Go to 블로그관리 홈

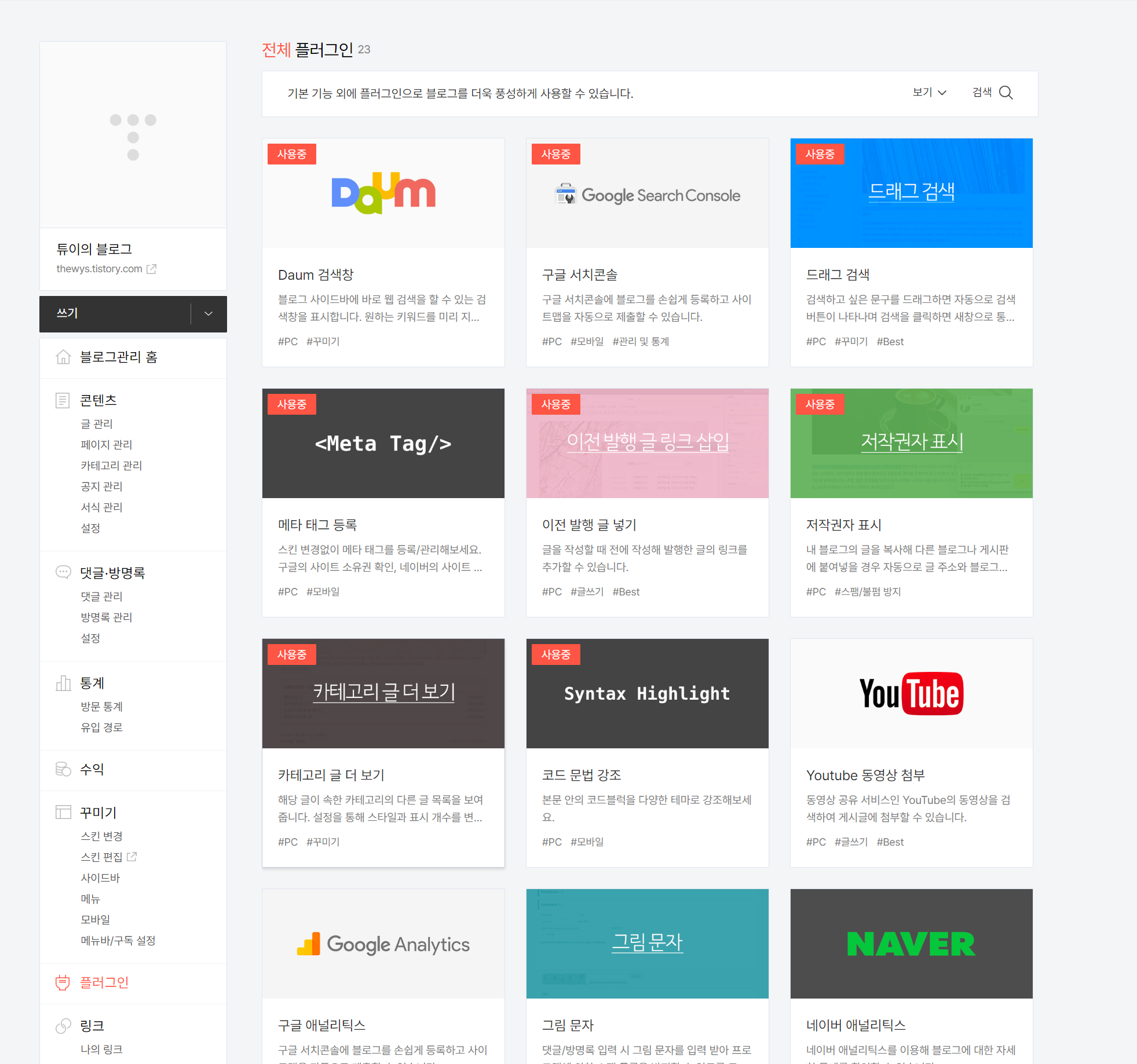pyautogui.click(x=118, y=357)
